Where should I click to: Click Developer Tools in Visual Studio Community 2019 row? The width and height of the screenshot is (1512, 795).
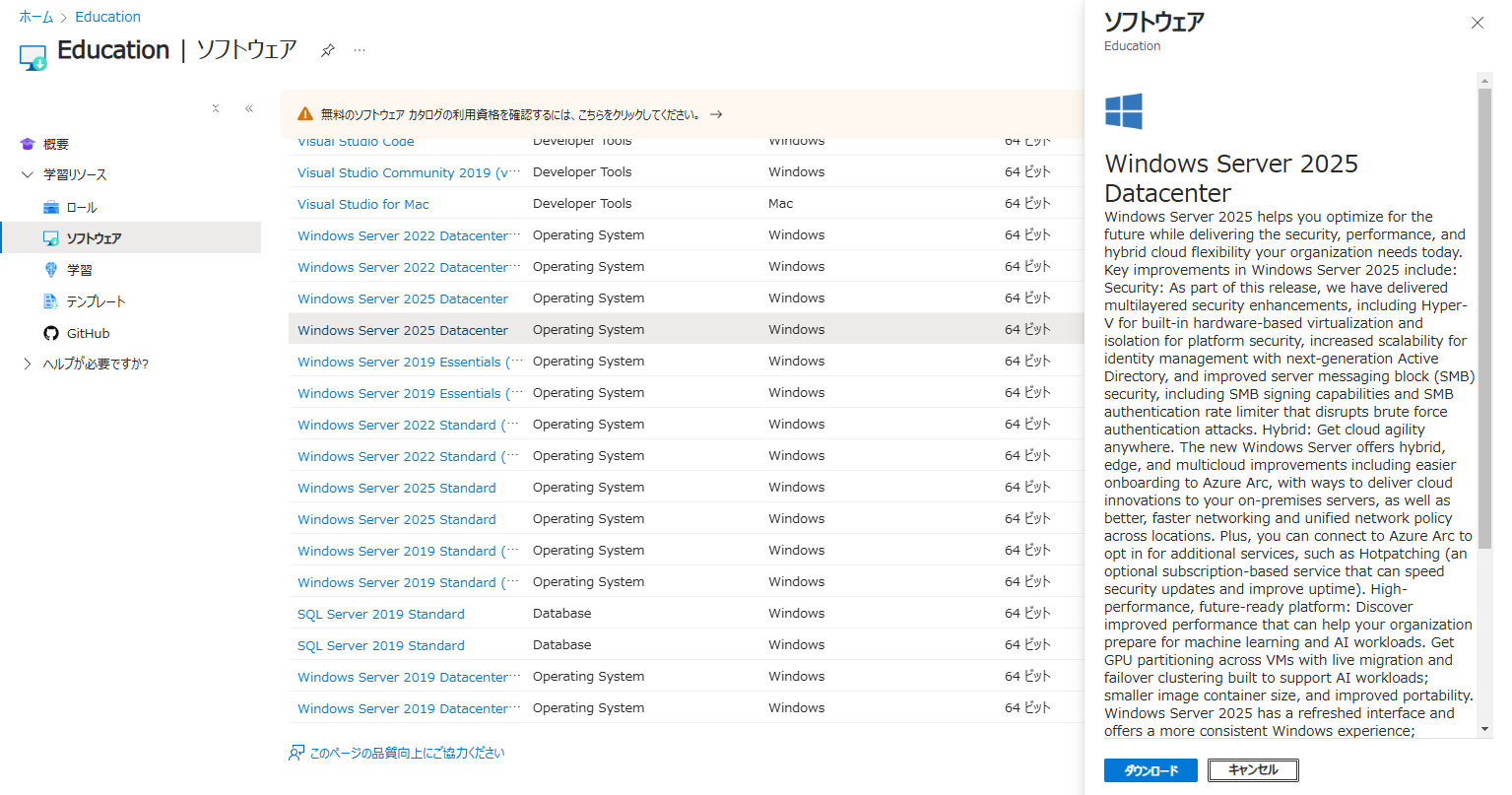[x=582, y=172]
